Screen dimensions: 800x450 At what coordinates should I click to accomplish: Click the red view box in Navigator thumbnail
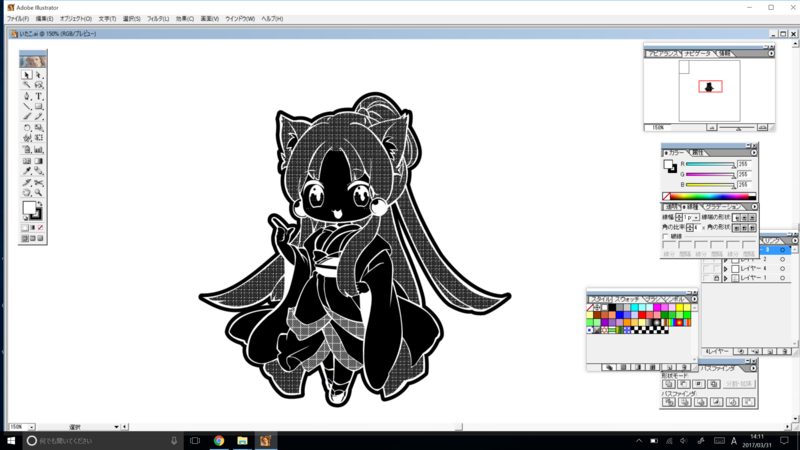pyautogui.click(x=710, y=87)
